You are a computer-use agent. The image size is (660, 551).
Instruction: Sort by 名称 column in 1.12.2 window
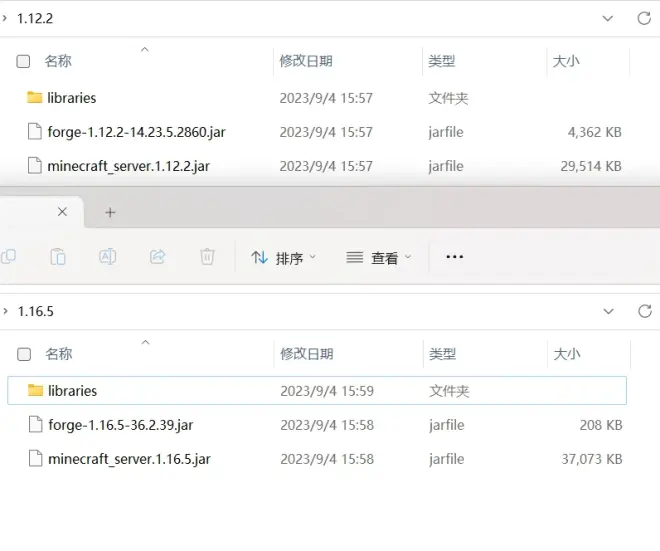(58, 61)
